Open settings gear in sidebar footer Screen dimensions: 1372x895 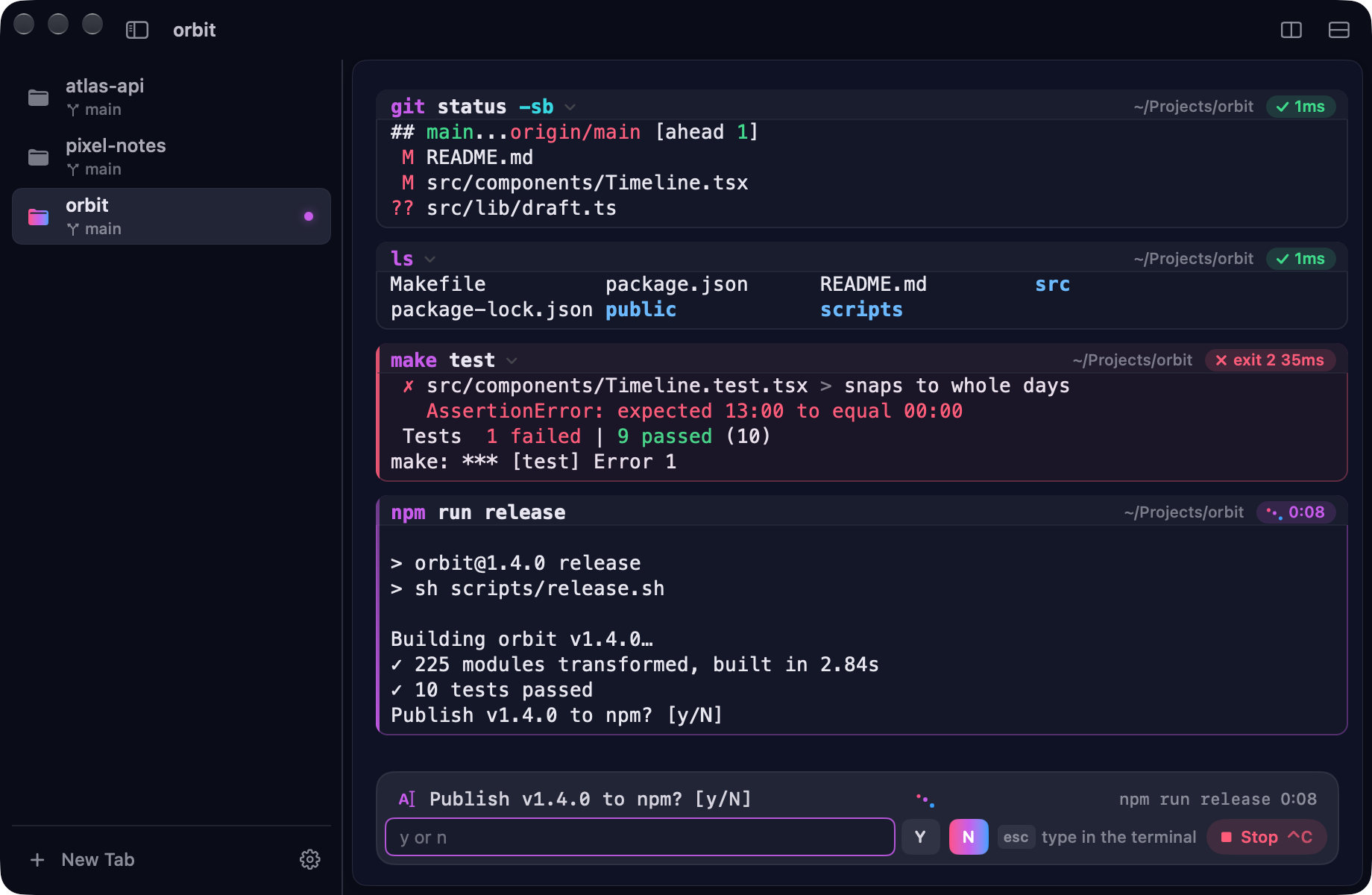pos(310,859)
